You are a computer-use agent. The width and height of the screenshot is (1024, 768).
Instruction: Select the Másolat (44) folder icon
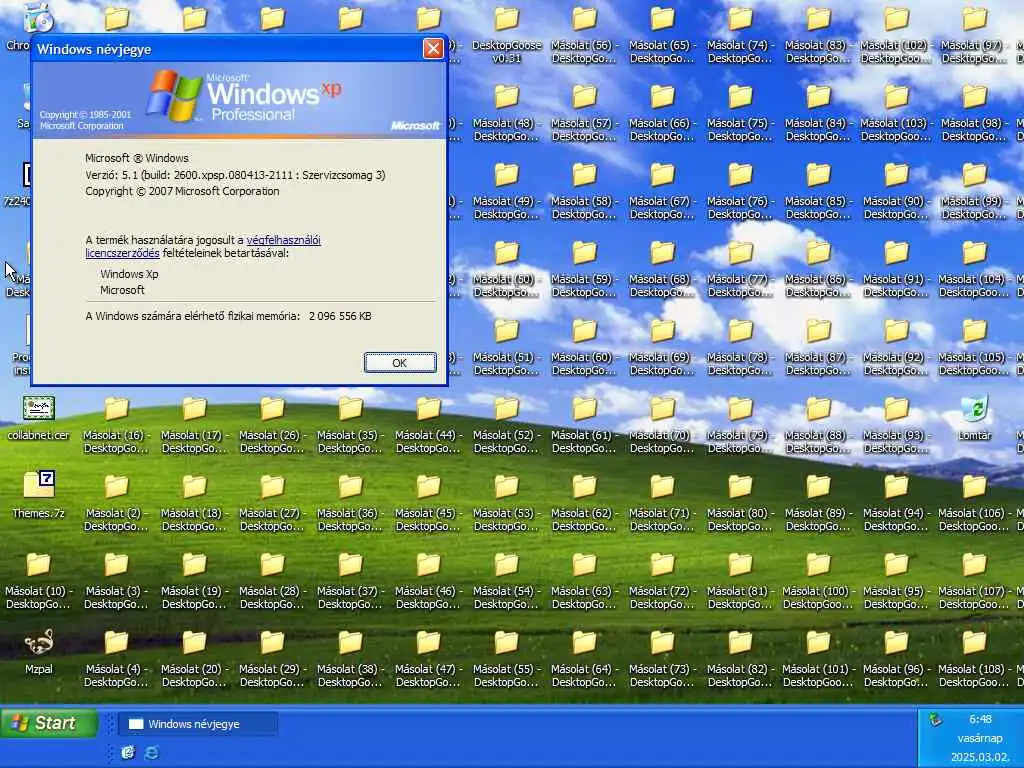[428, 409]
